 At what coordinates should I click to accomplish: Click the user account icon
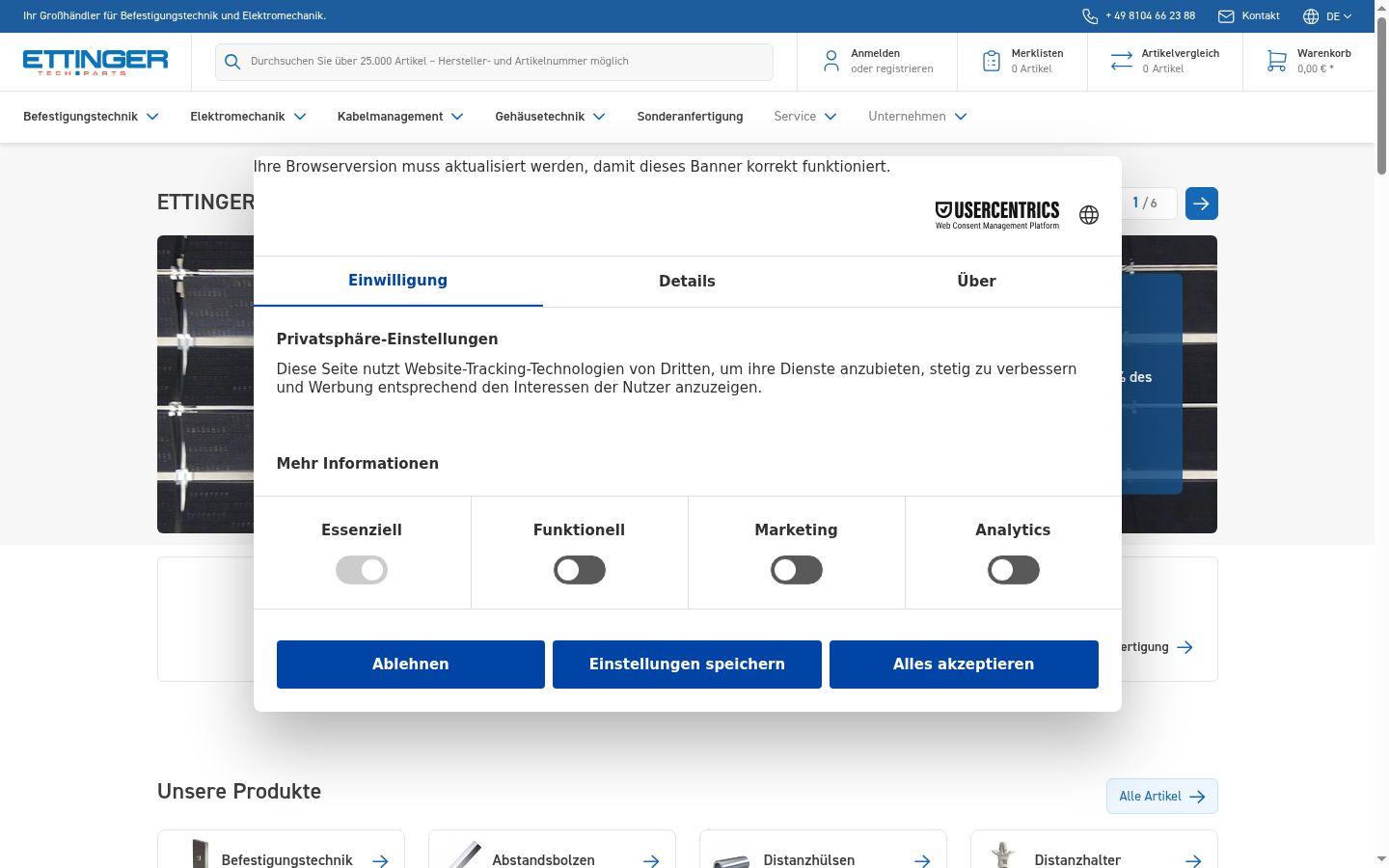click(831, 62)
